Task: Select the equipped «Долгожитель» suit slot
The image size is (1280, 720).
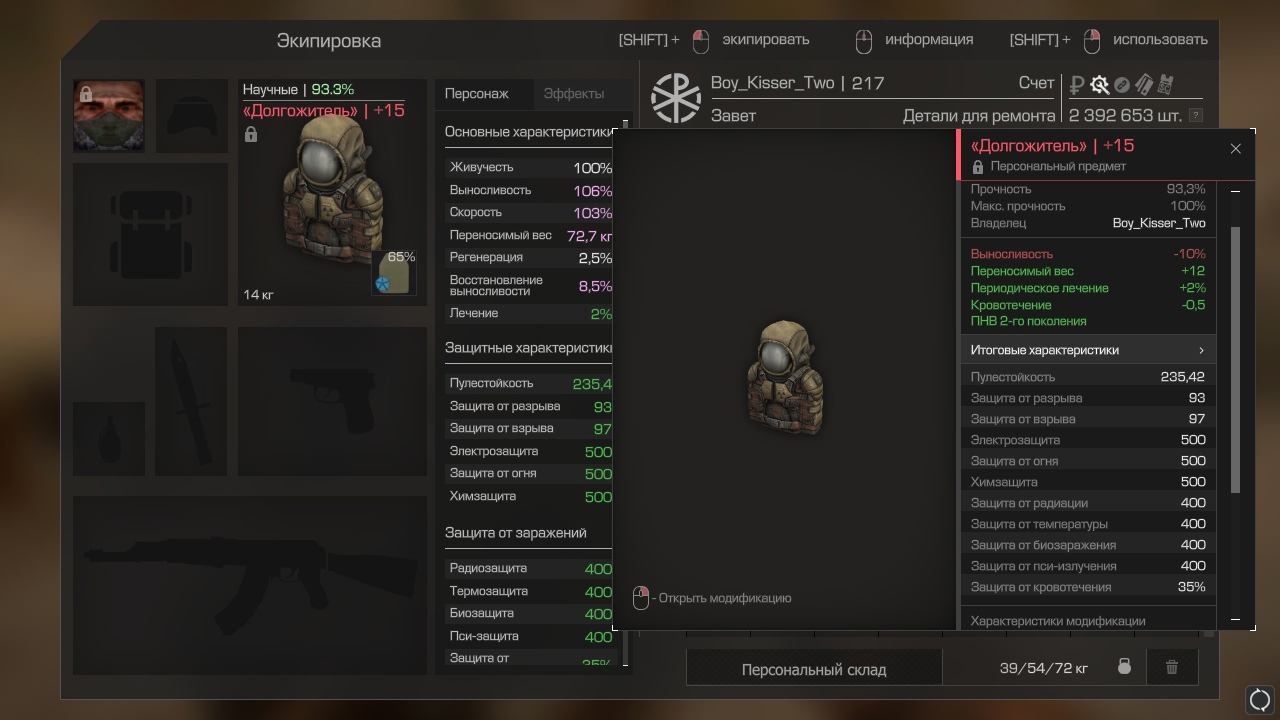Action: 333,192
